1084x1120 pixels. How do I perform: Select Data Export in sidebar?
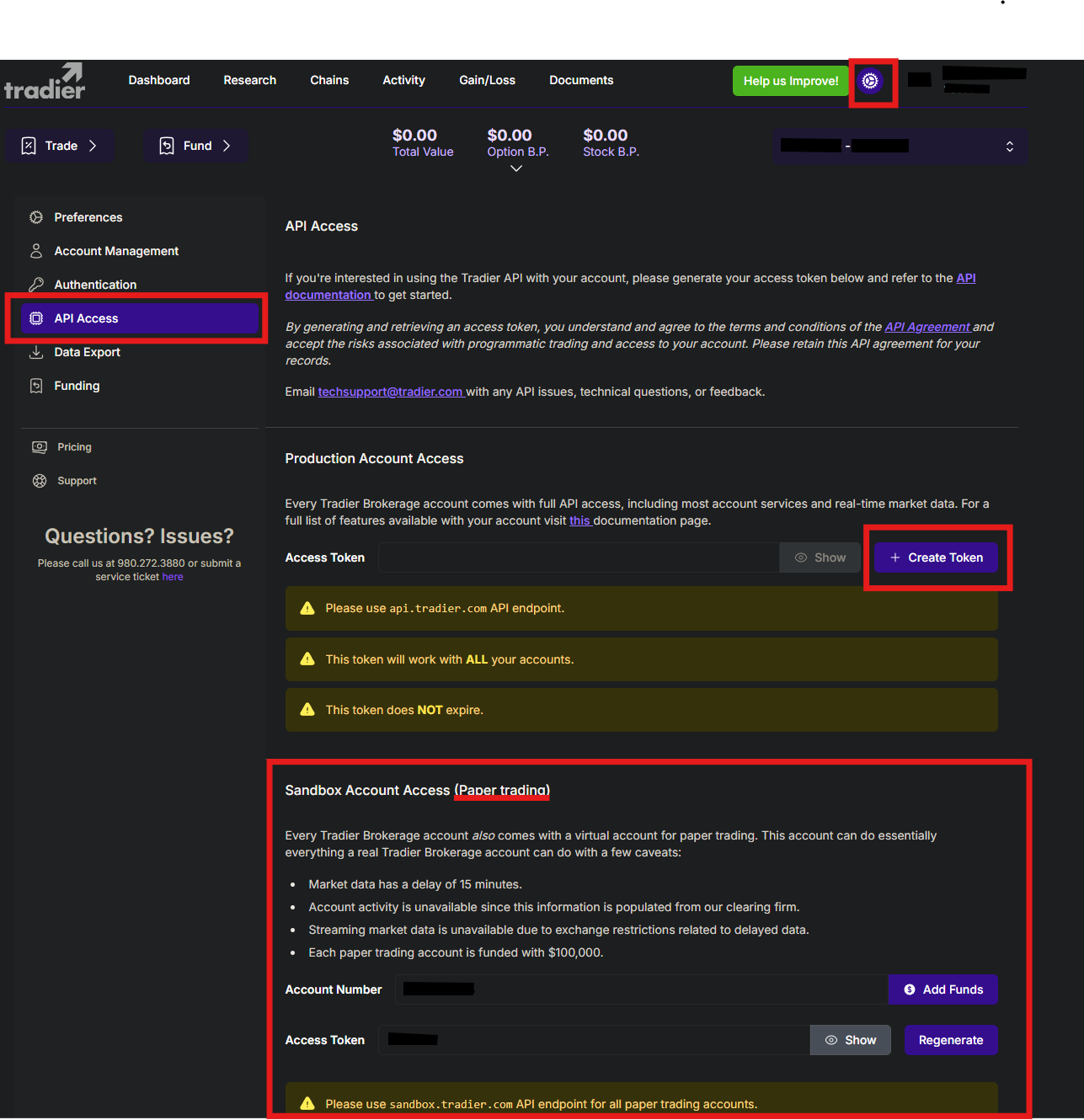tap(140, 352)
